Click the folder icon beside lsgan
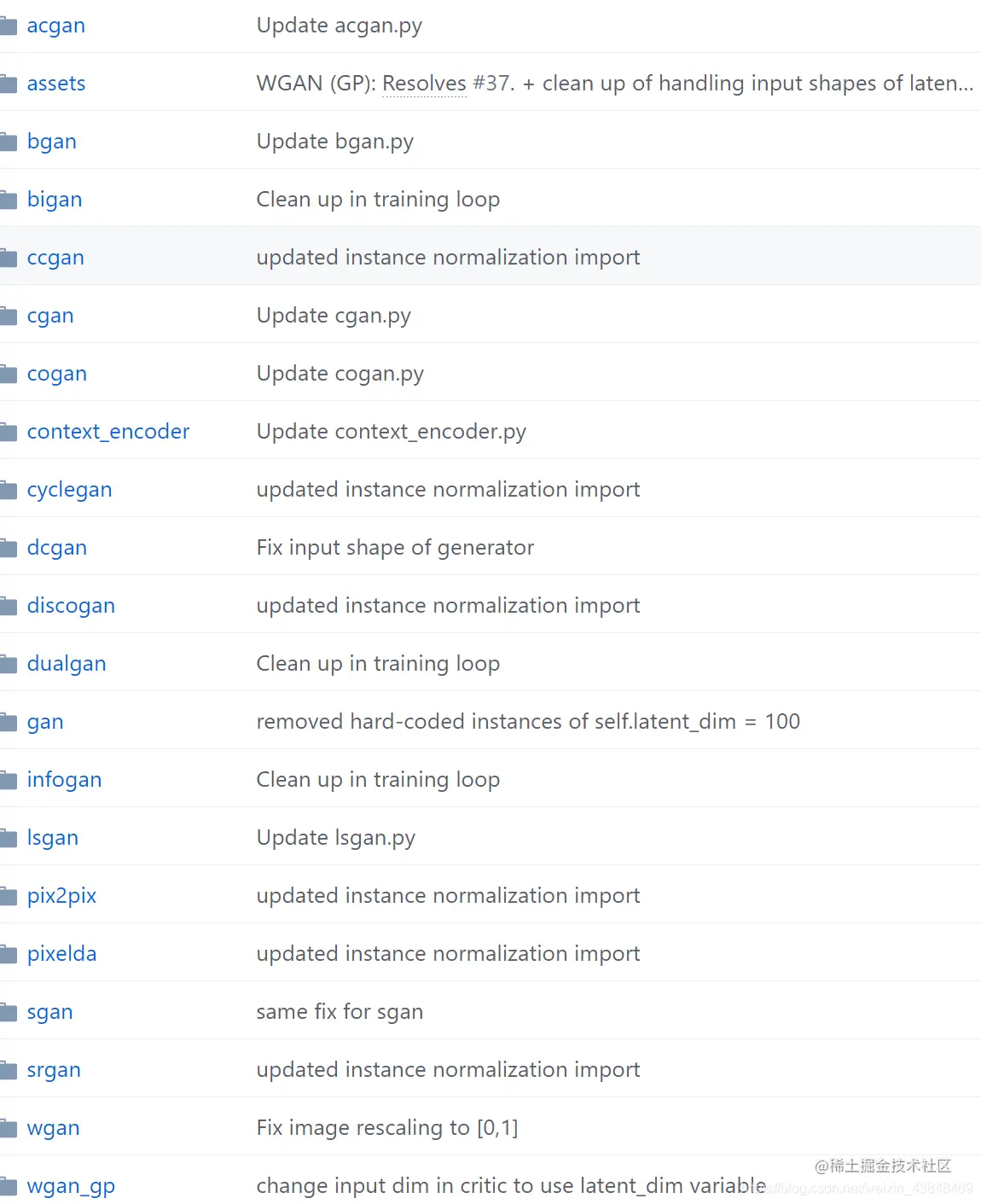The height and width of the screenshot is (1204, 981). coord(8,839)
